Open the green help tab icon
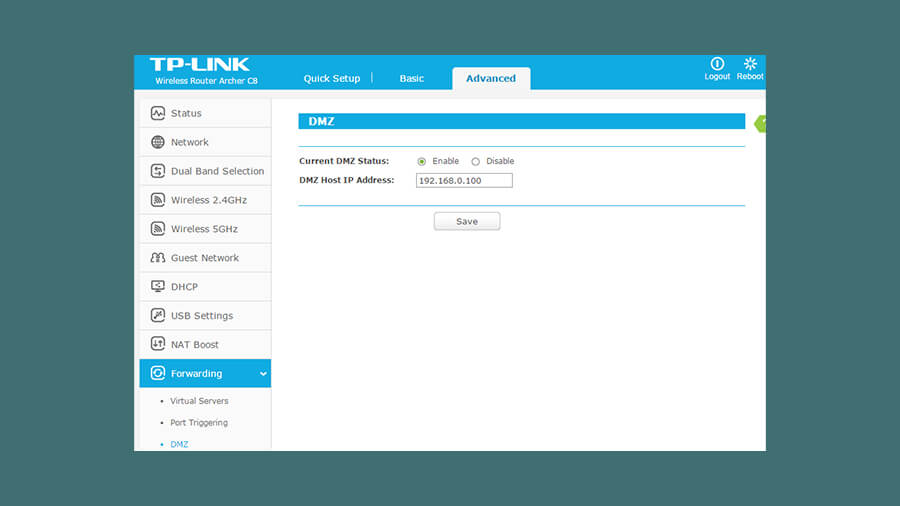 (761, 123)
